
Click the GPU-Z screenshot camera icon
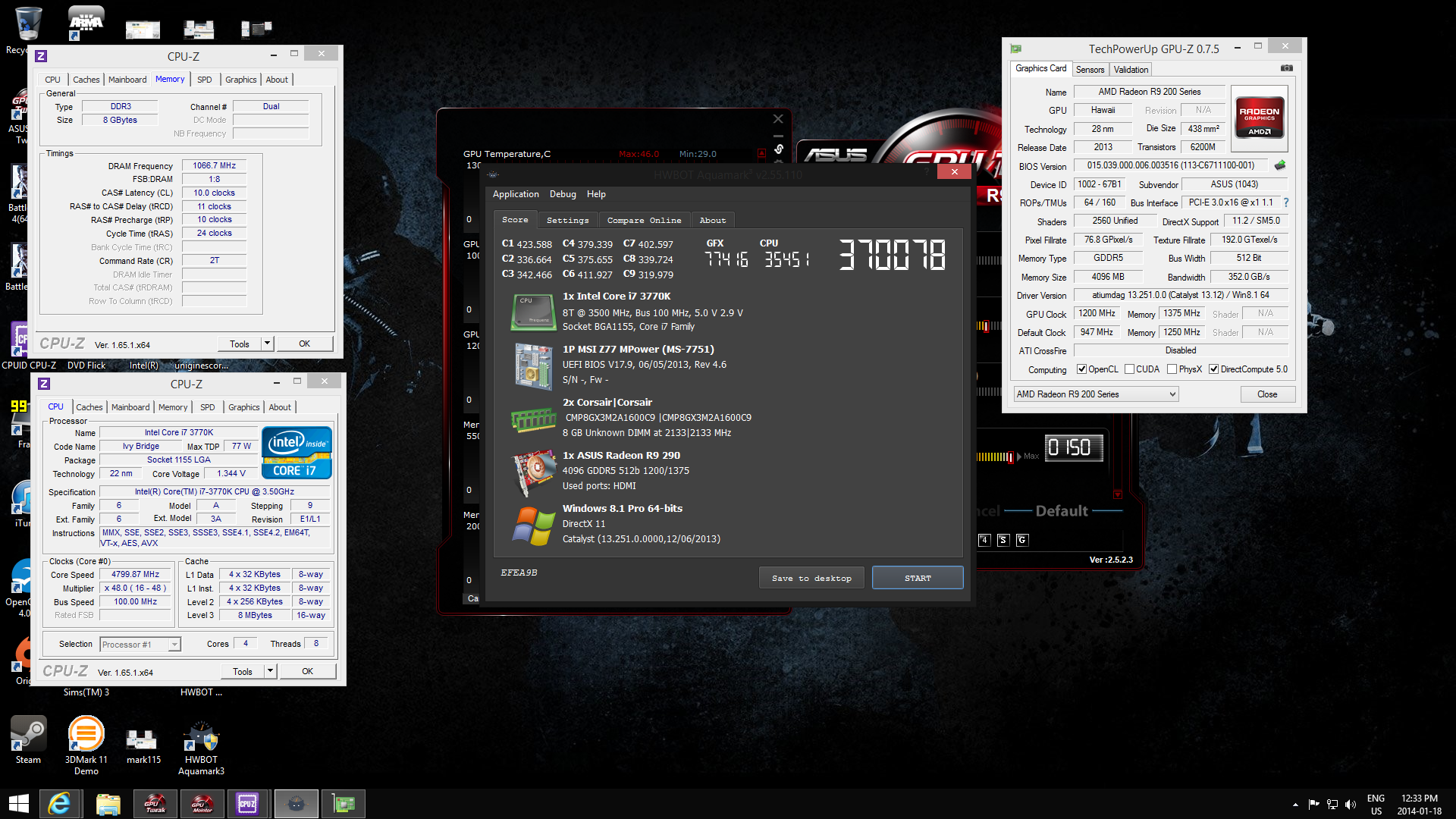tap(1287, 68)
